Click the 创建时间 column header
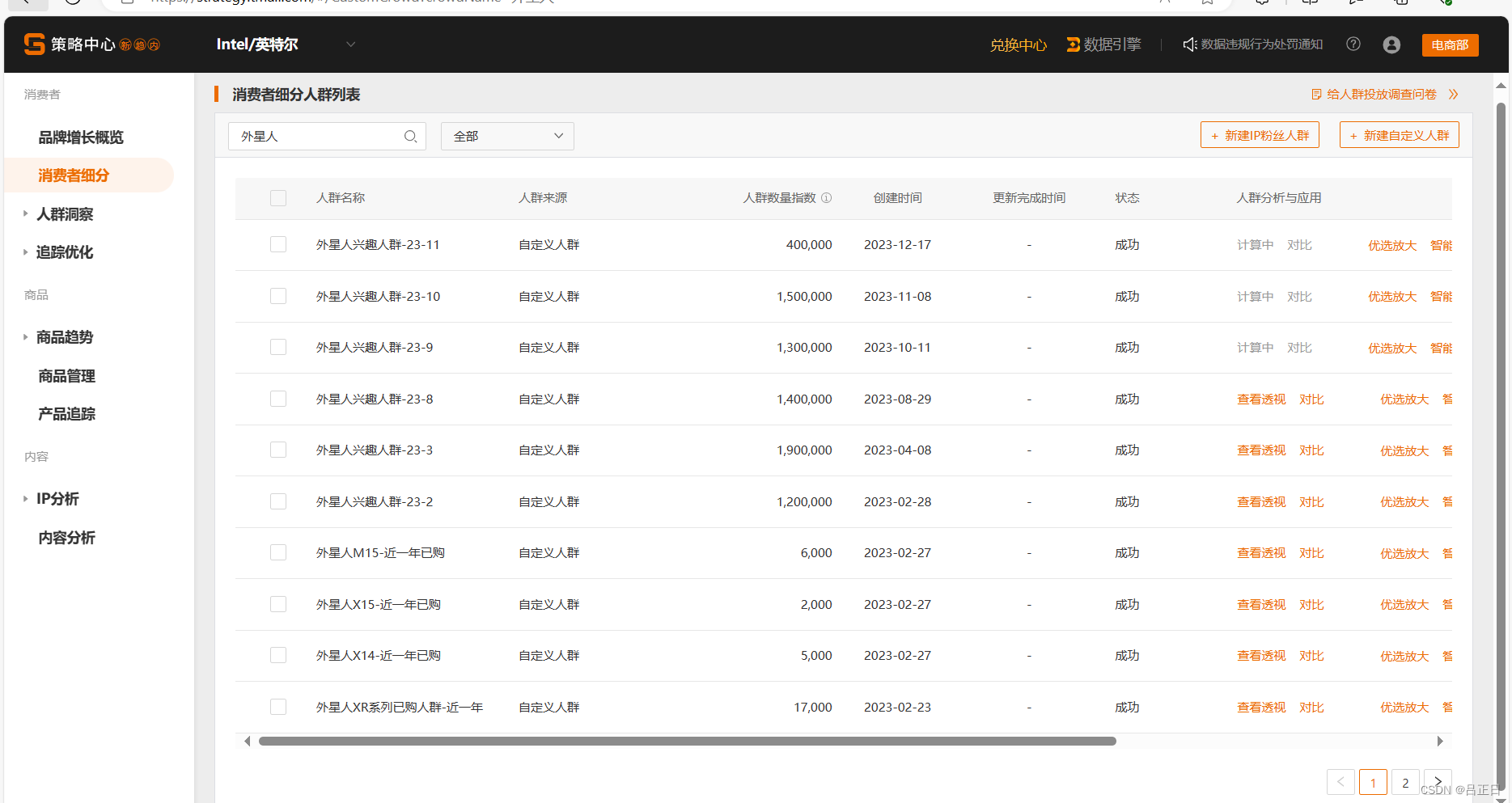1512x803 pixels. pyautogui.click(x=898, y=198)
